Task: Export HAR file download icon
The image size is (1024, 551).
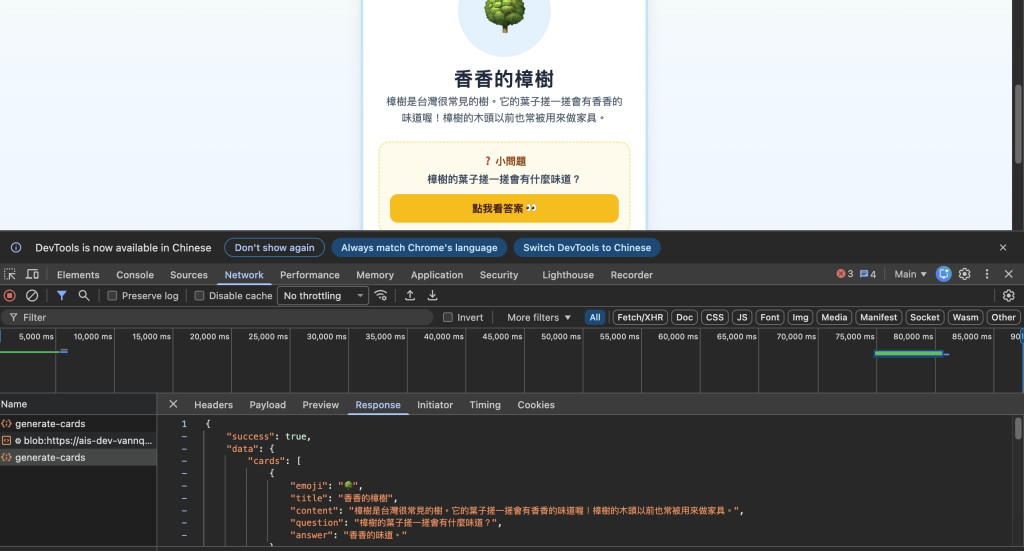Action: click(x=432, y=296)
